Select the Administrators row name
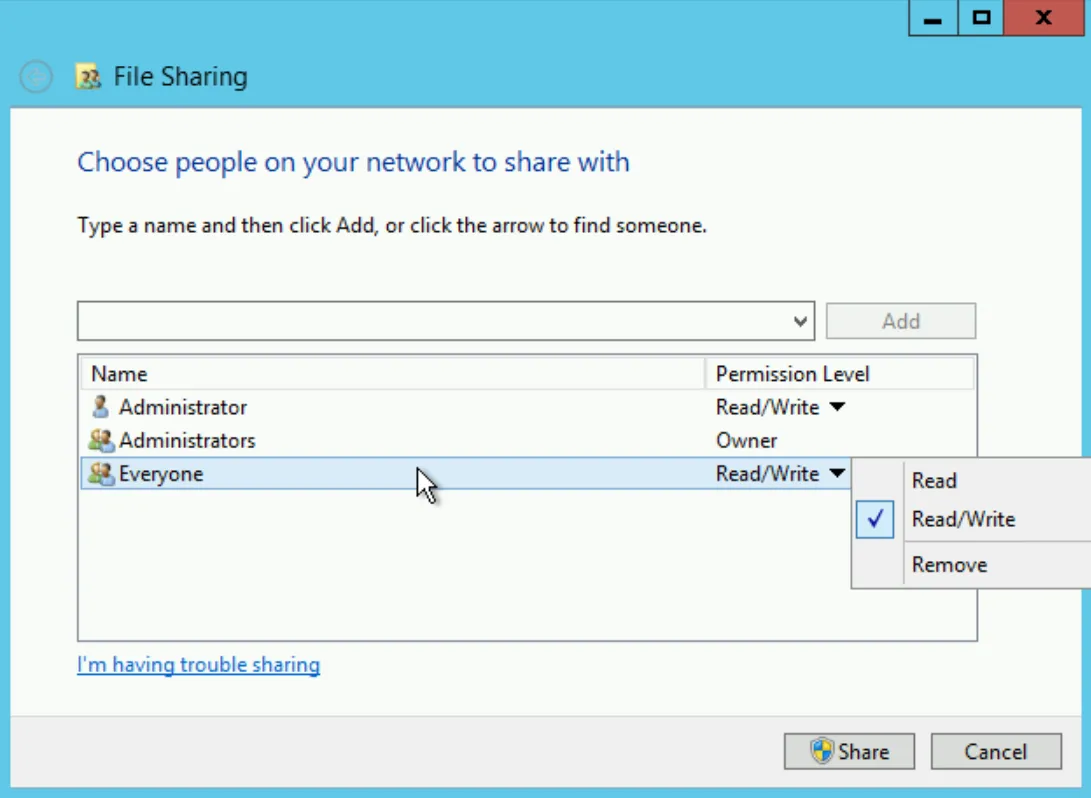The height and width of the screenshot is (798, 1091). click(x=186, y=440)
